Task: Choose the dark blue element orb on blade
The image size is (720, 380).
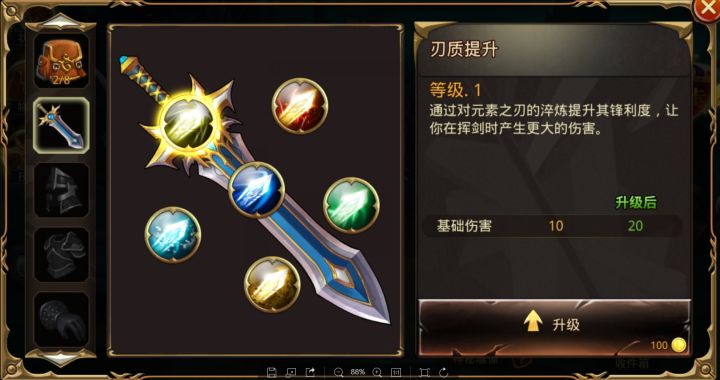Action: coord(257,190)
